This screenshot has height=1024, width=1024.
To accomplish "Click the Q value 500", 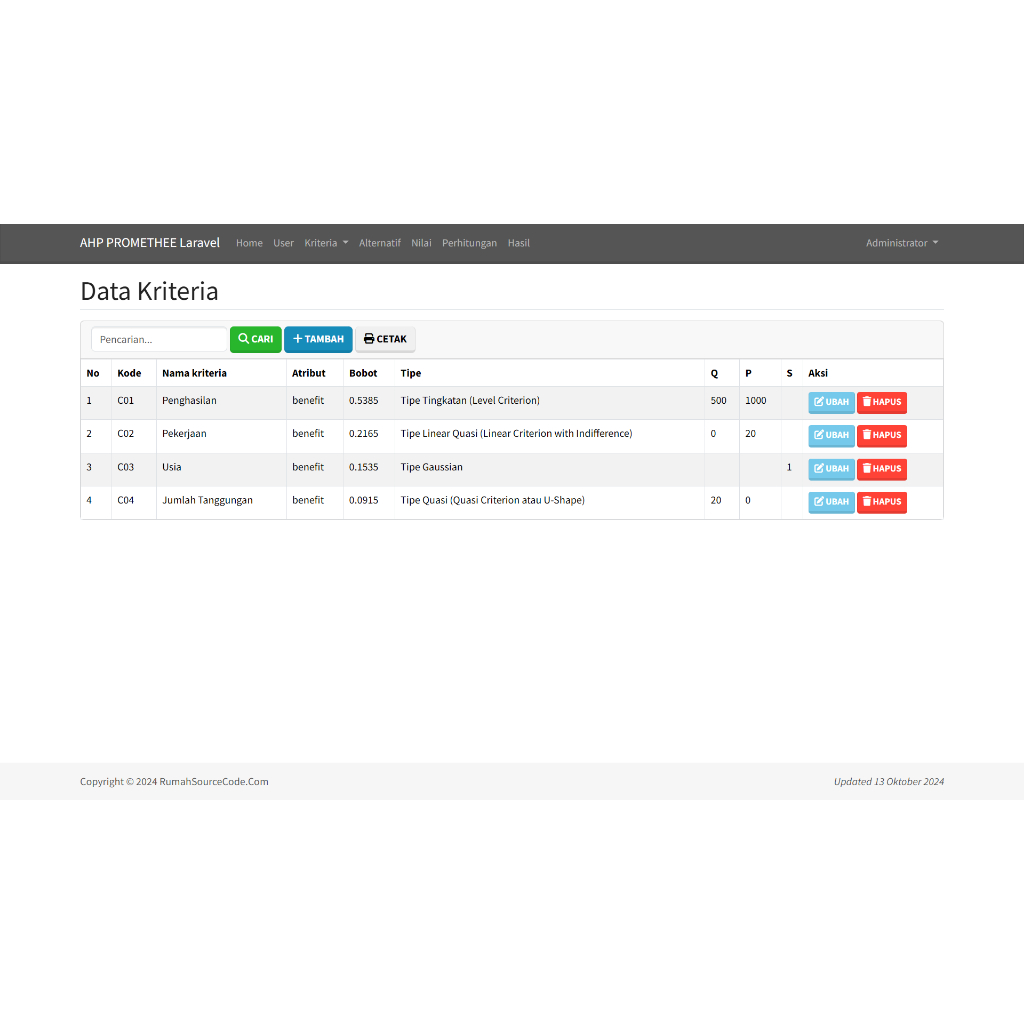I will pyautogui.click(x=718, y=401).
